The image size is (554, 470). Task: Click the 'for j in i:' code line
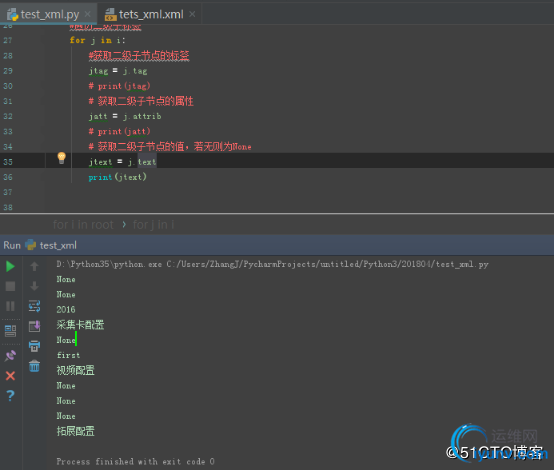[98, 40]
